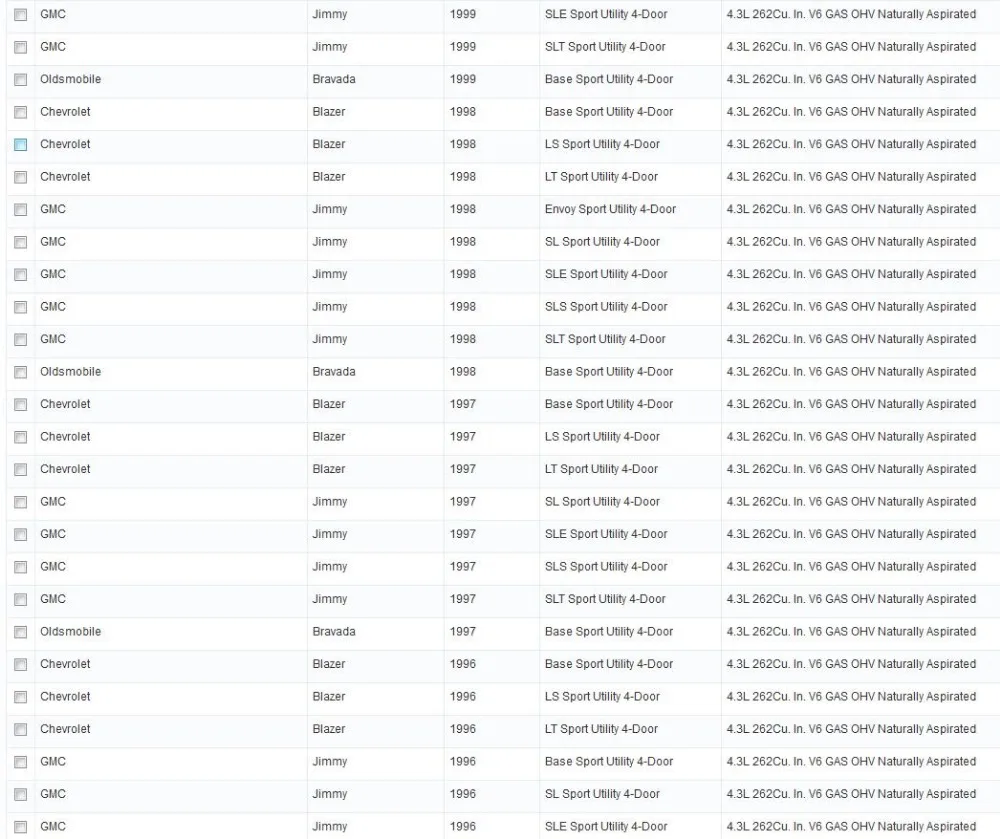Select 'Blazer' in the 1996 LT row

click(x=328, y=729)
